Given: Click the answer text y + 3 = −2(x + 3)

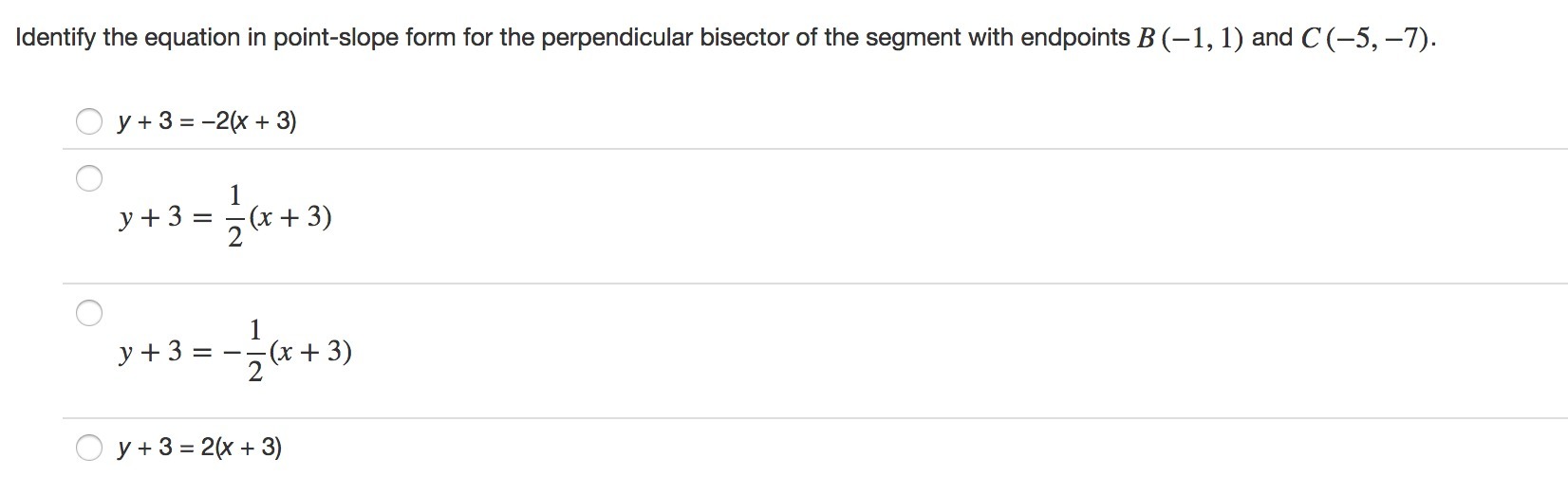Looking at the screenshot, I should [206, 121].
